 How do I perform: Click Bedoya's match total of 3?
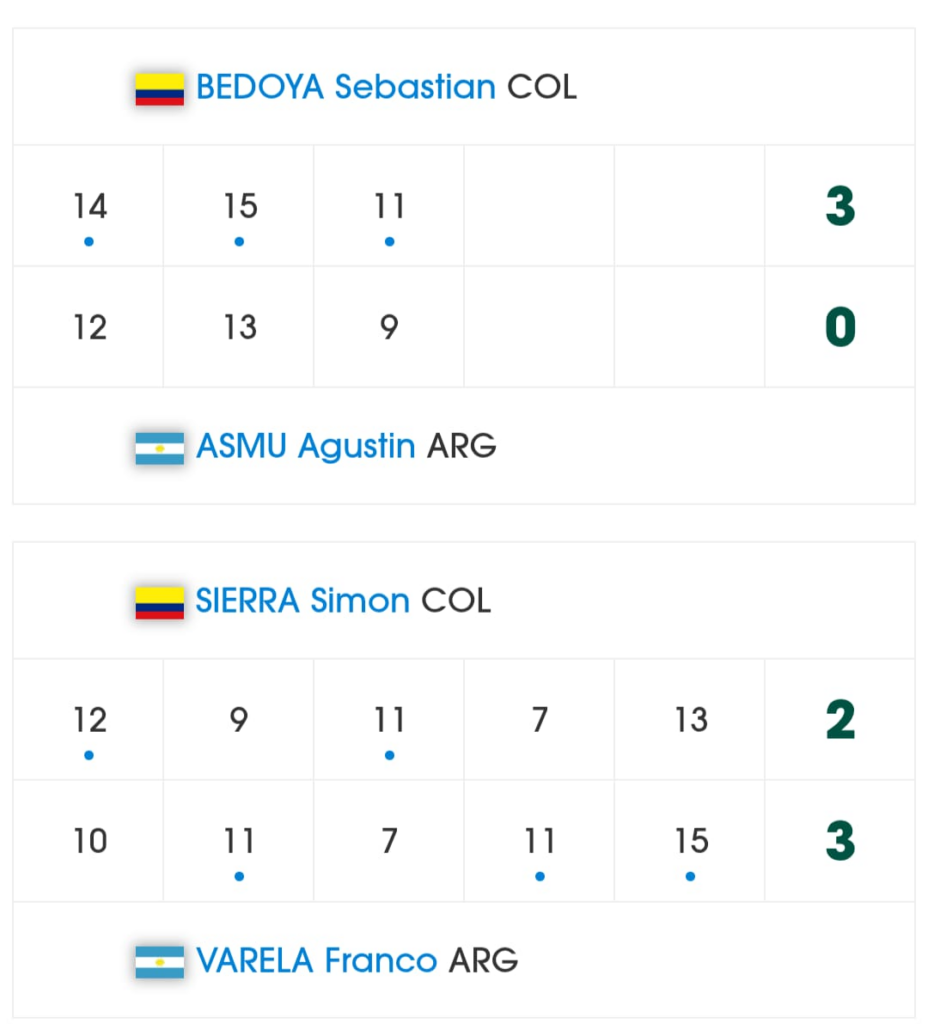(840, 207)
